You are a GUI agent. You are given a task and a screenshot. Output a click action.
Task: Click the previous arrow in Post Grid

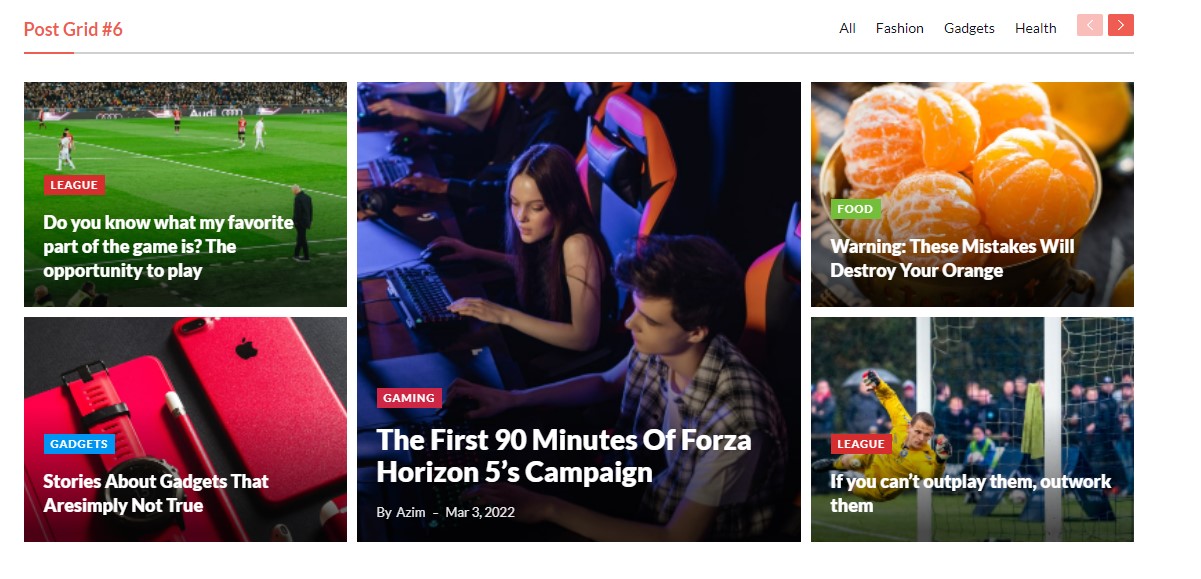[1089, 25]
